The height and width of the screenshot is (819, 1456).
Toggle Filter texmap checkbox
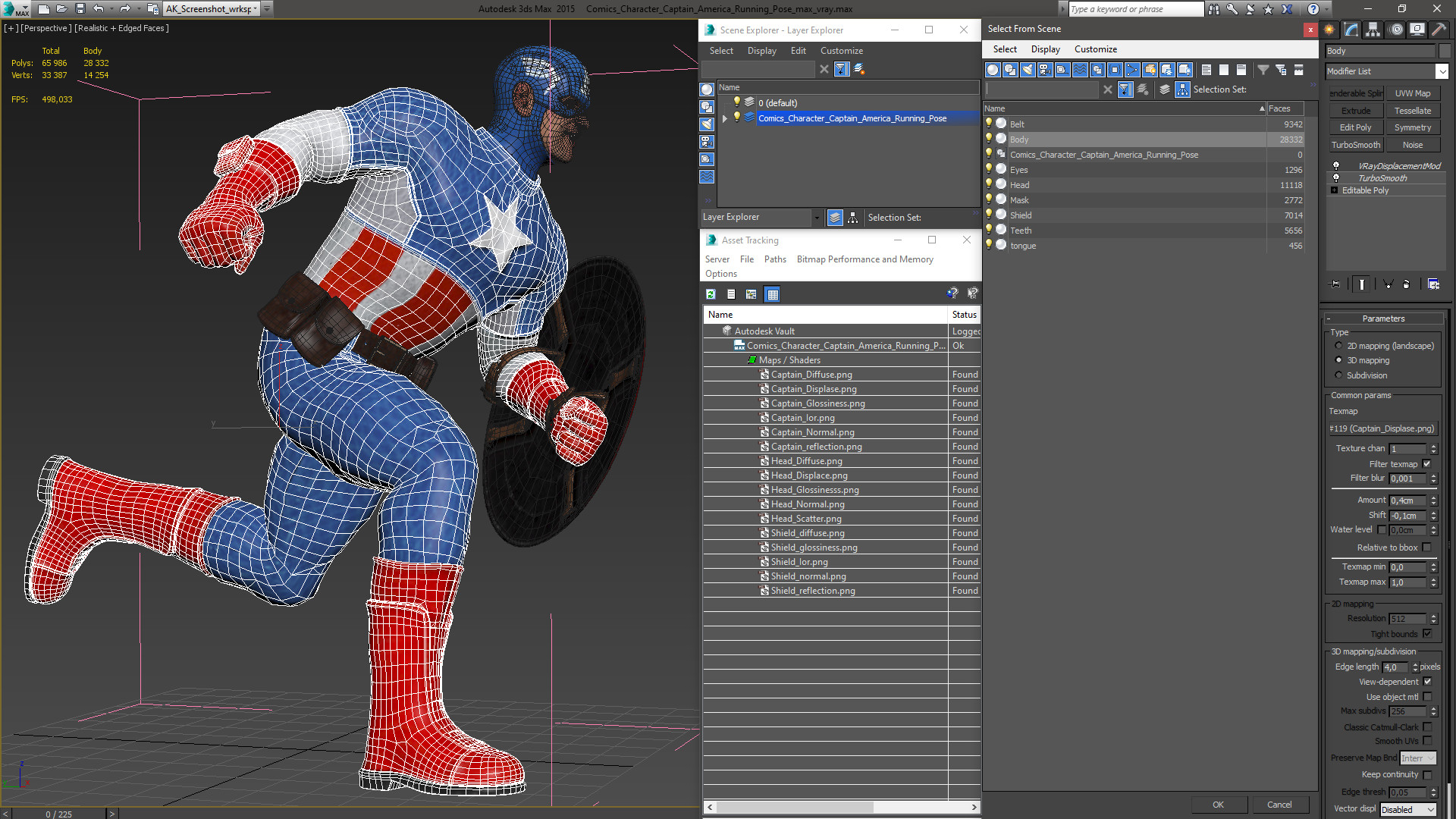(1426, 464)
